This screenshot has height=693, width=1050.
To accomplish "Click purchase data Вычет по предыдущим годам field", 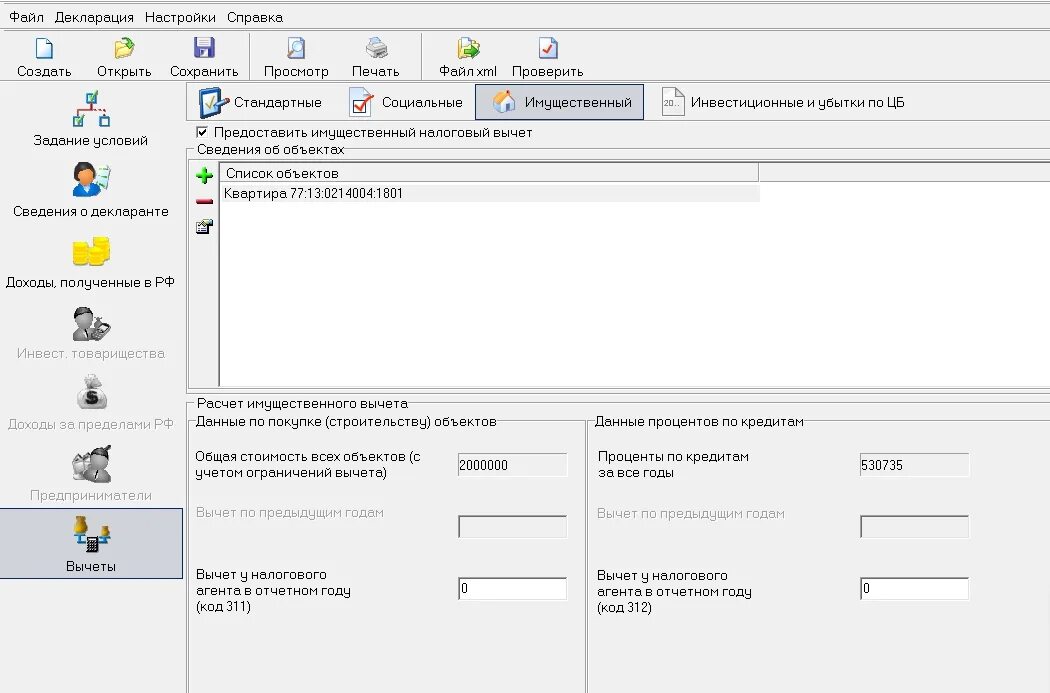I will point(512,526).
